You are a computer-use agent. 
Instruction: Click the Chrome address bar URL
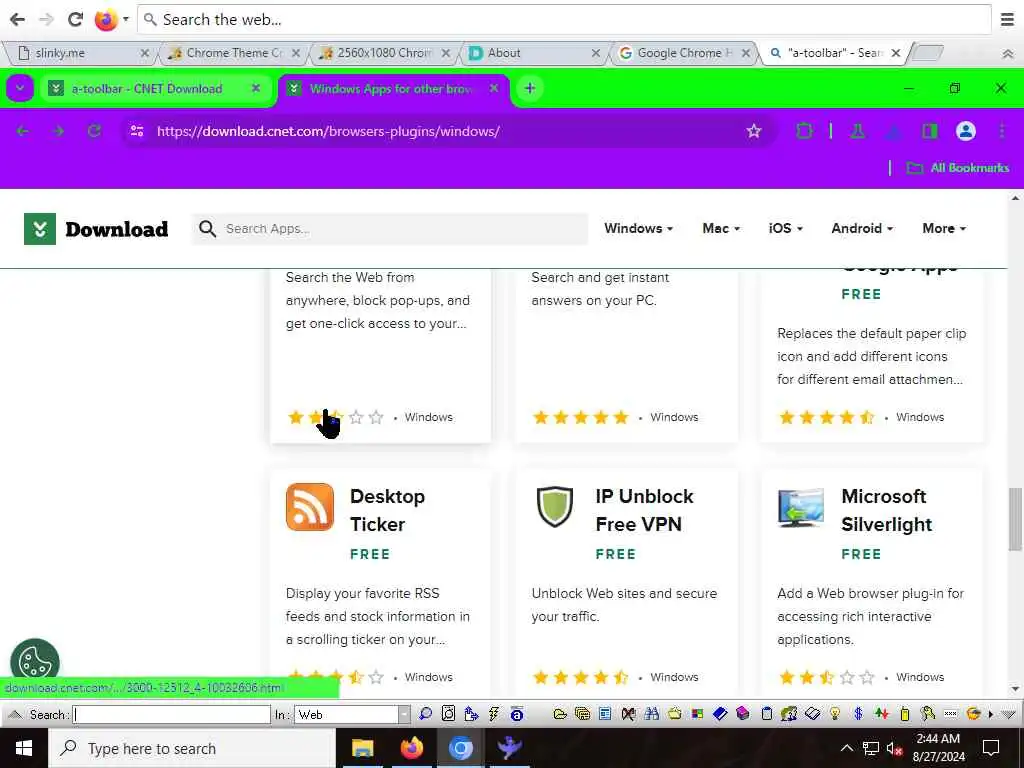point(328,131)
